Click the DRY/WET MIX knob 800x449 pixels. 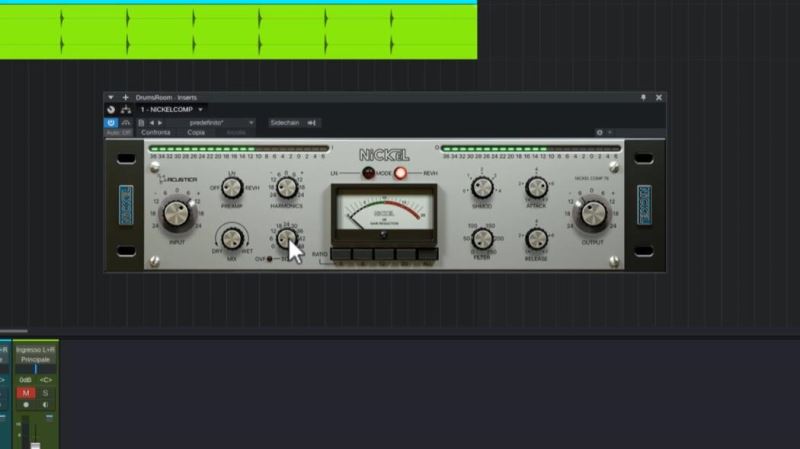click(x=232, y=238)
